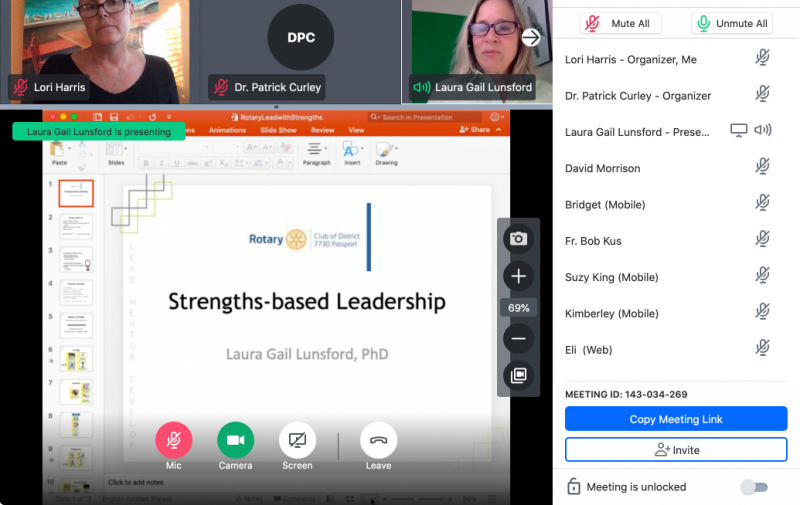Click the Invite button
The height and width of the screenshot is (505, 800).
(x=676, y=450)
